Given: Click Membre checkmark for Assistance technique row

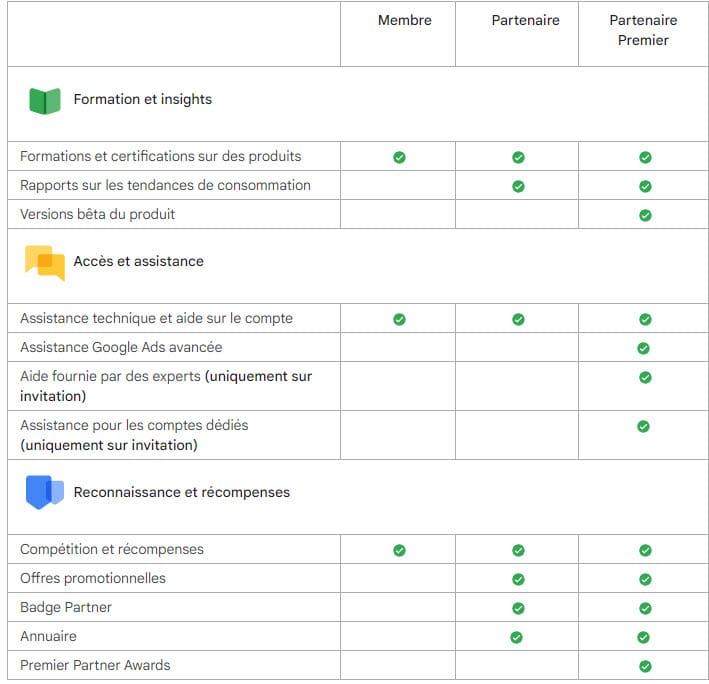Looking at the screenshot, I should tap(399, 319).
